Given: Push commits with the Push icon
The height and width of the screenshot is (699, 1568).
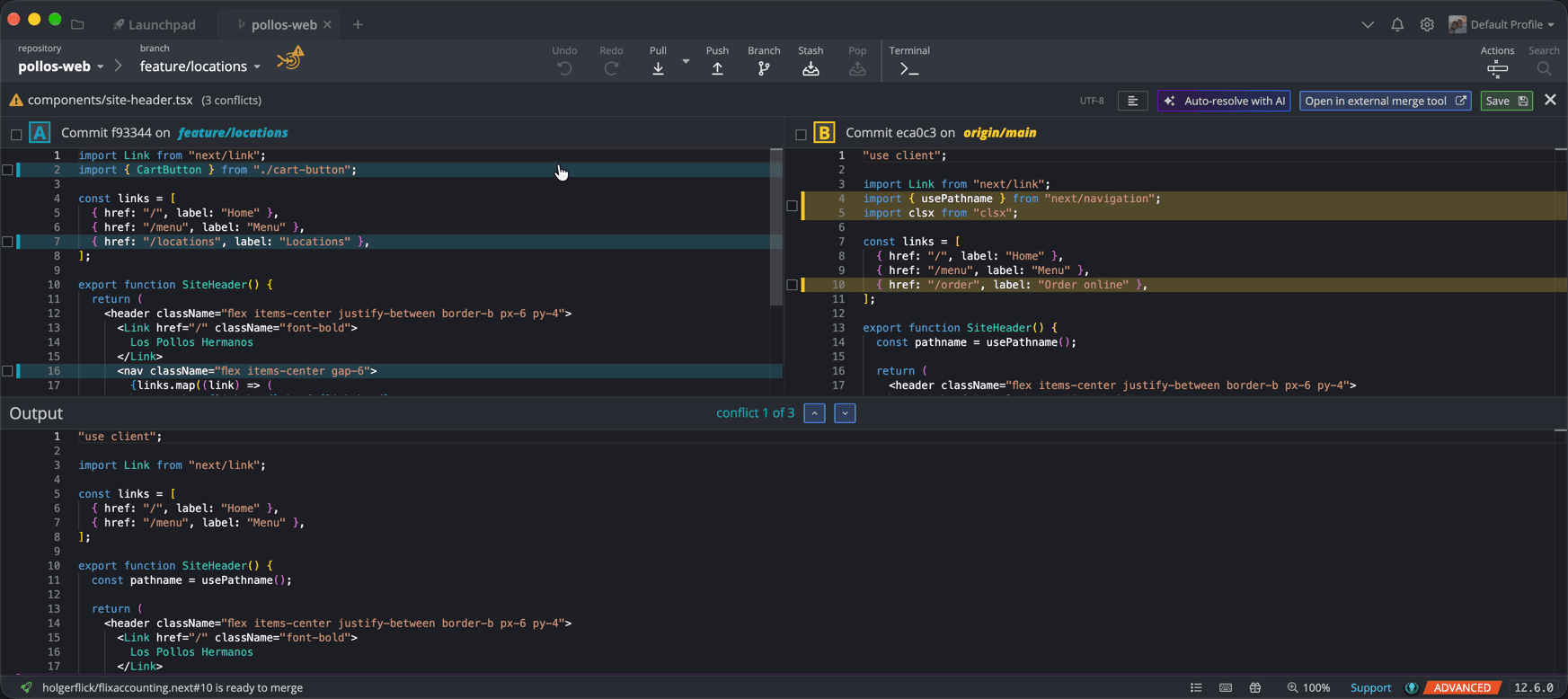Looking at the screenshot, I should [717, 68].
